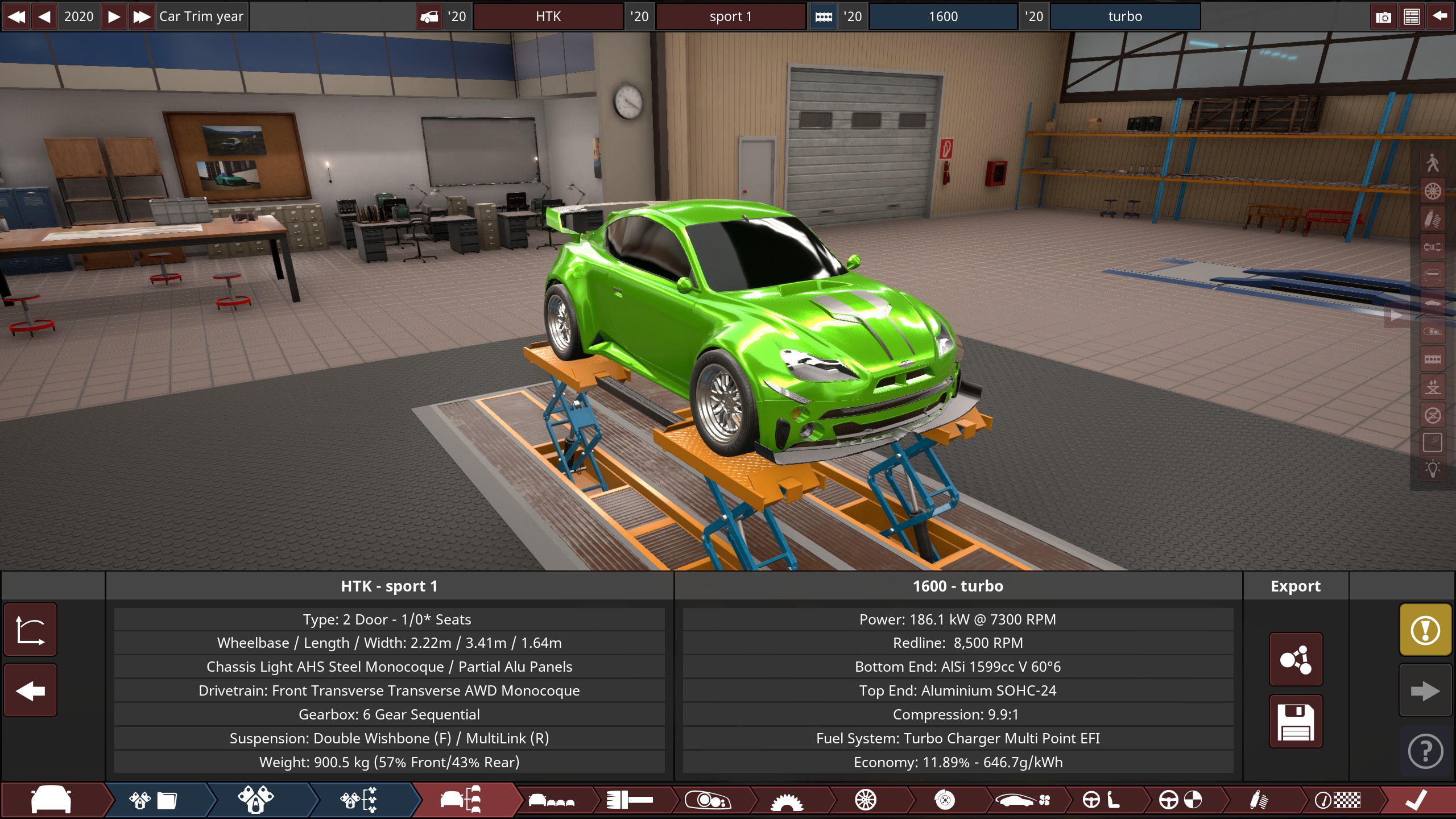Open the headlight fixtures tab
The width and height of the screenshot is (1456, 819).
(x=708, y=800)
